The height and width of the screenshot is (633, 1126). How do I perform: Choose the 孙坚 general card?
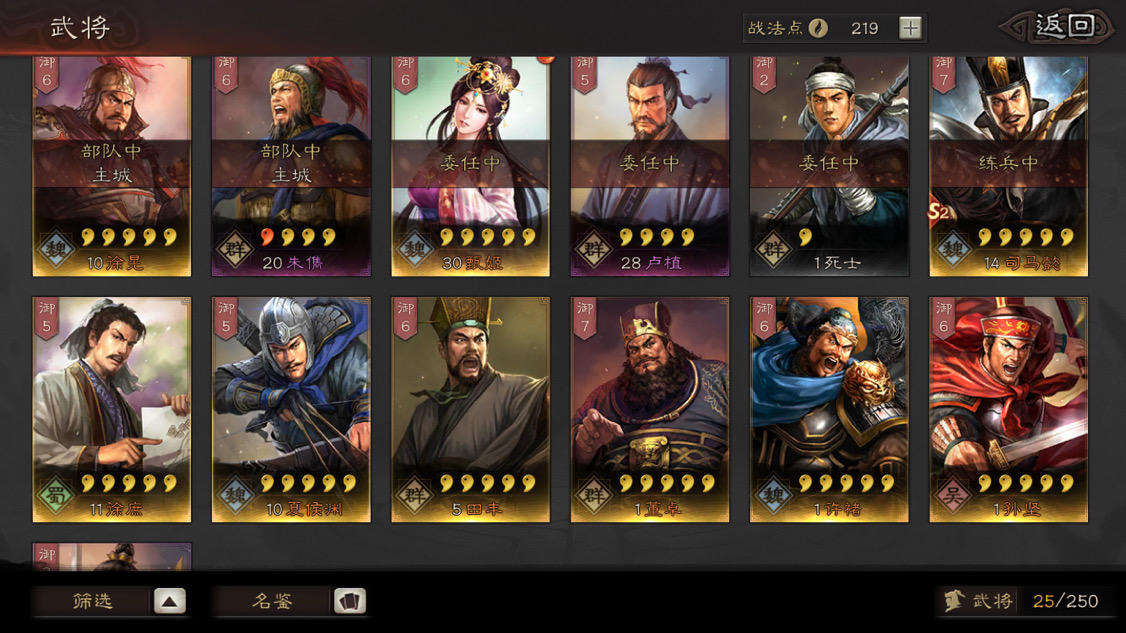coord(1008,410)
